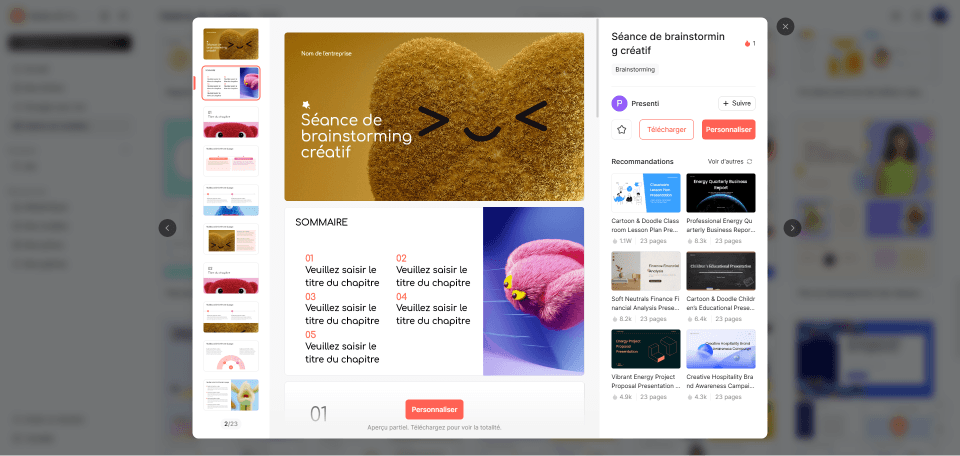The height and width of the screenshot is (456, 960).
Task: Select the thumbnail with gold fur along the bottom
Action: tap(231, 317)
